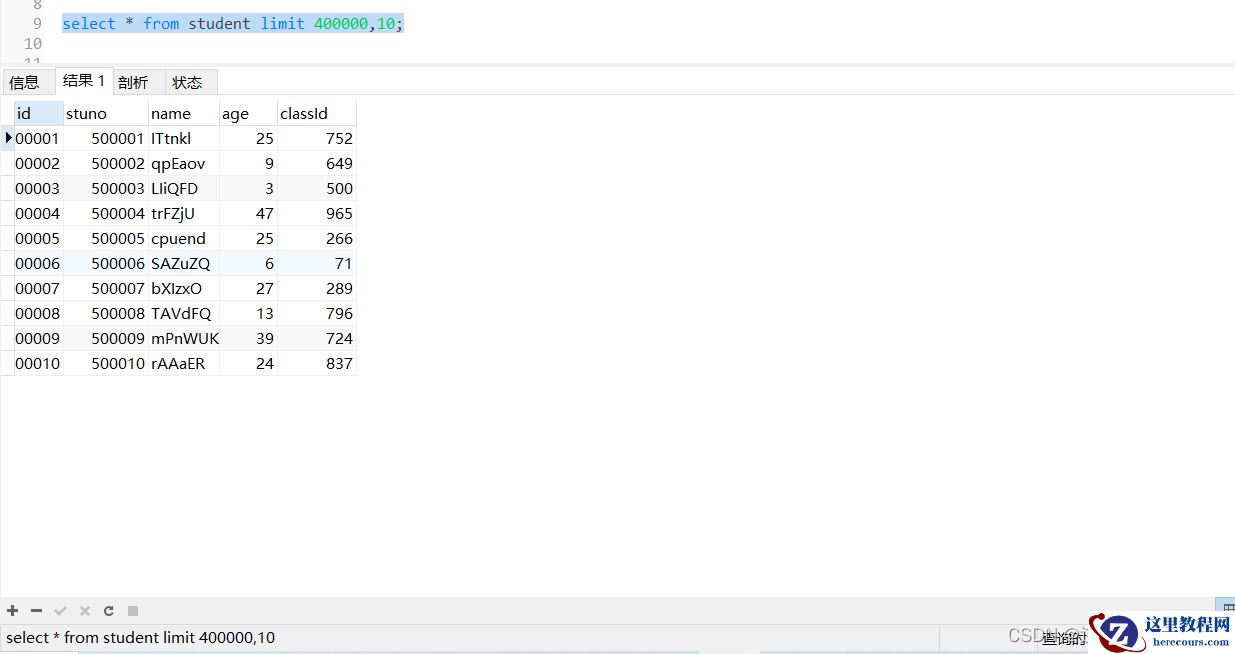The height and width of the screenshot is (654, 1235).
Task: Select cell id 00004
Action: tap(39, 213)
